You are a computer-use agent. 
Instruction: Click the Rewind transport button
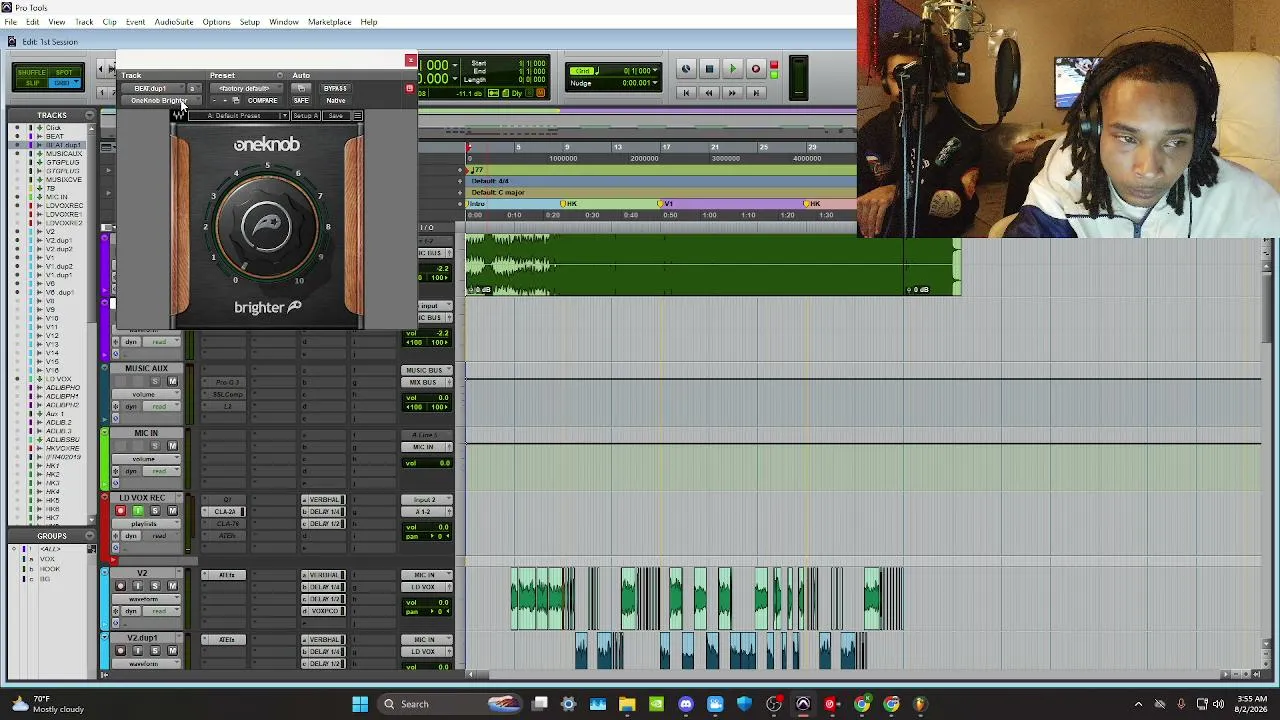[x=709, y=93]
